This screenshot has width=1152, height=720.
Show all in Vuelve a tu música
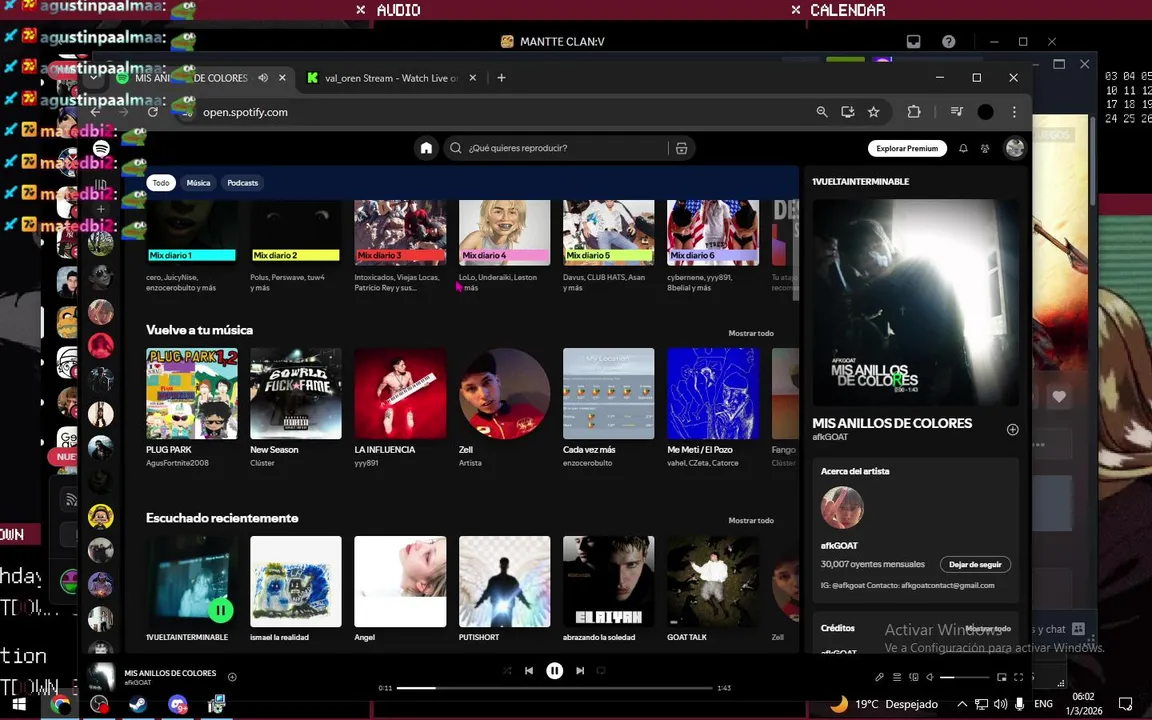point(751,334)
